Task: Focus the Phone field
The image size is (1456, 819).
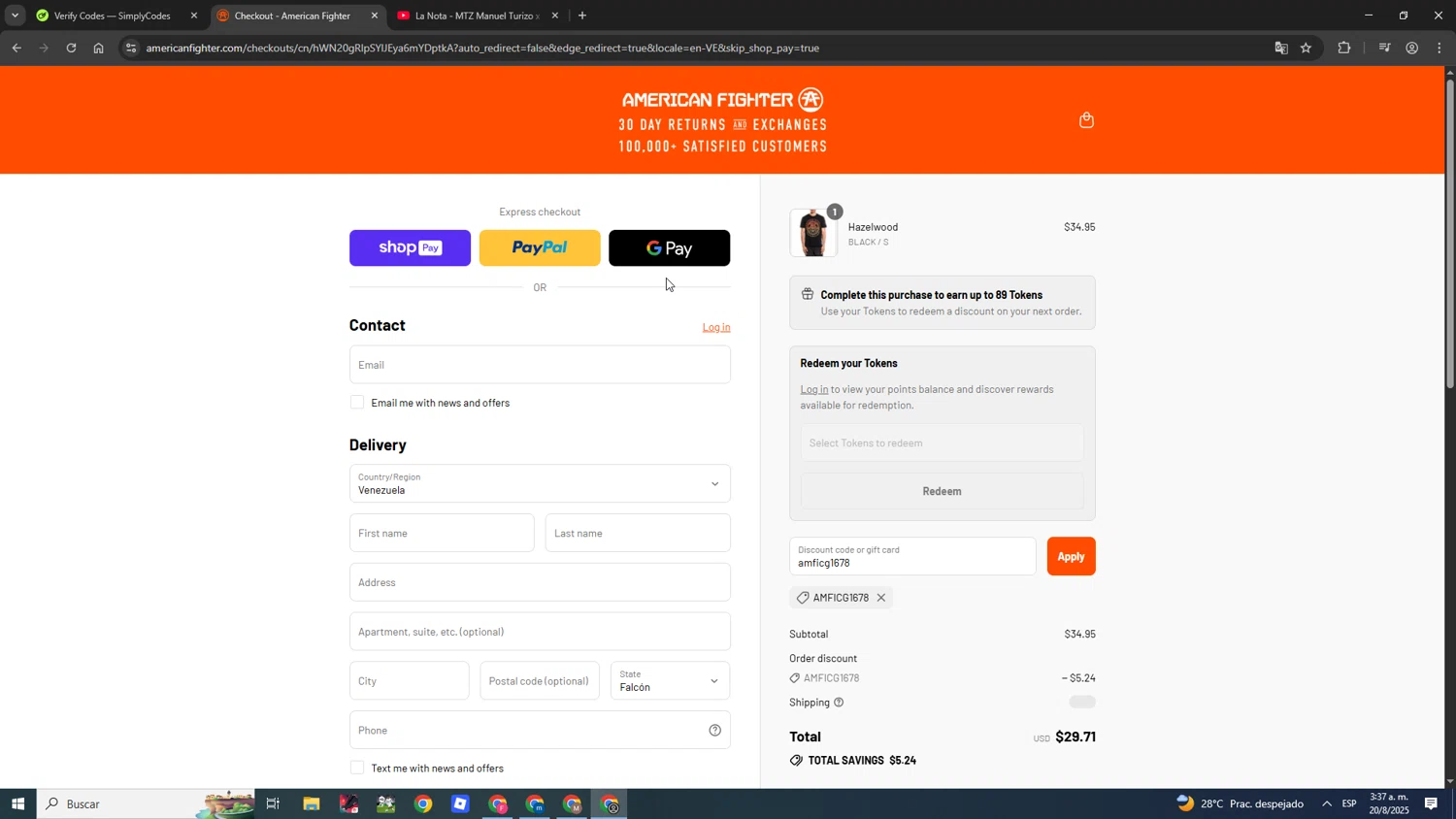Action: coord(540,730)
